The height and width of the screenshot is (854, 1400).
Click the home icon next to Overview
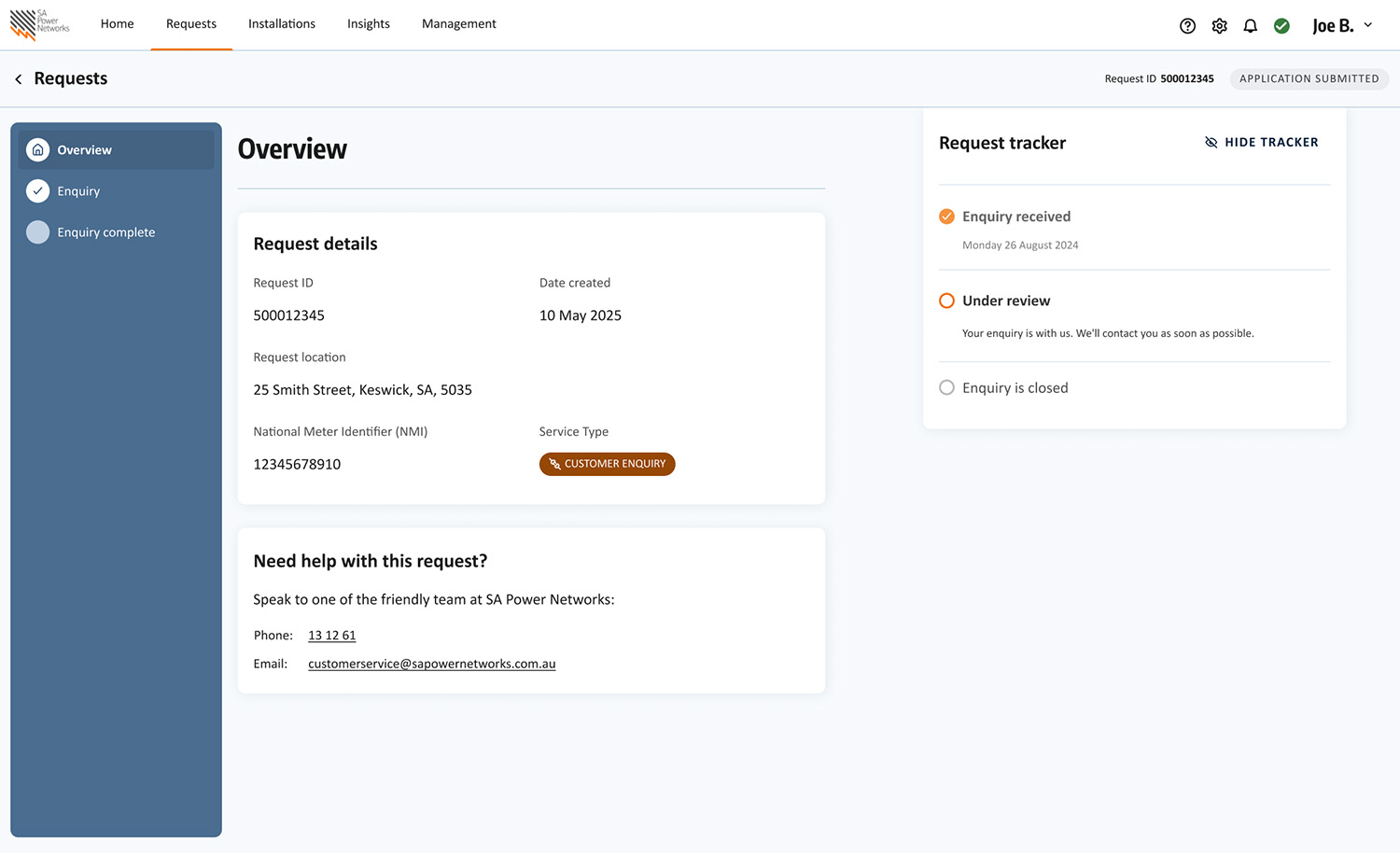(x=37, y=149)
